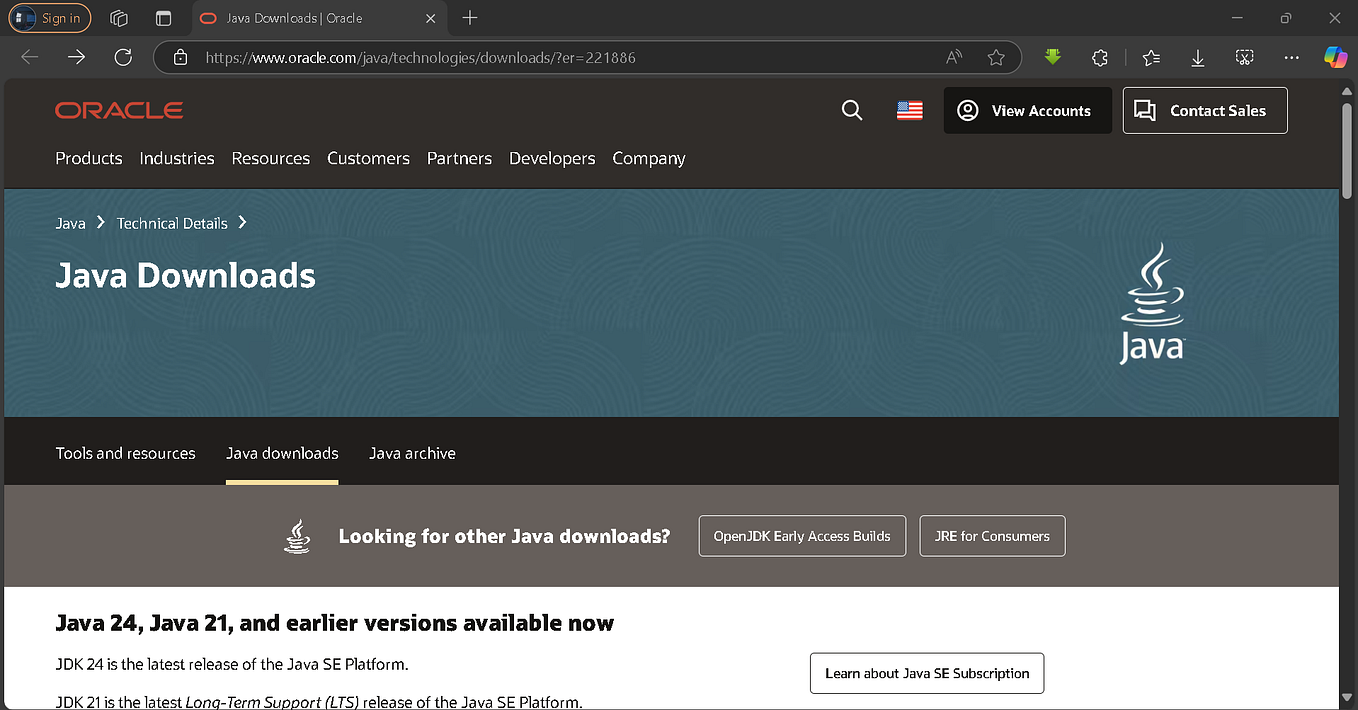Open browser Downloads icon

click(x=1197, y=57)
